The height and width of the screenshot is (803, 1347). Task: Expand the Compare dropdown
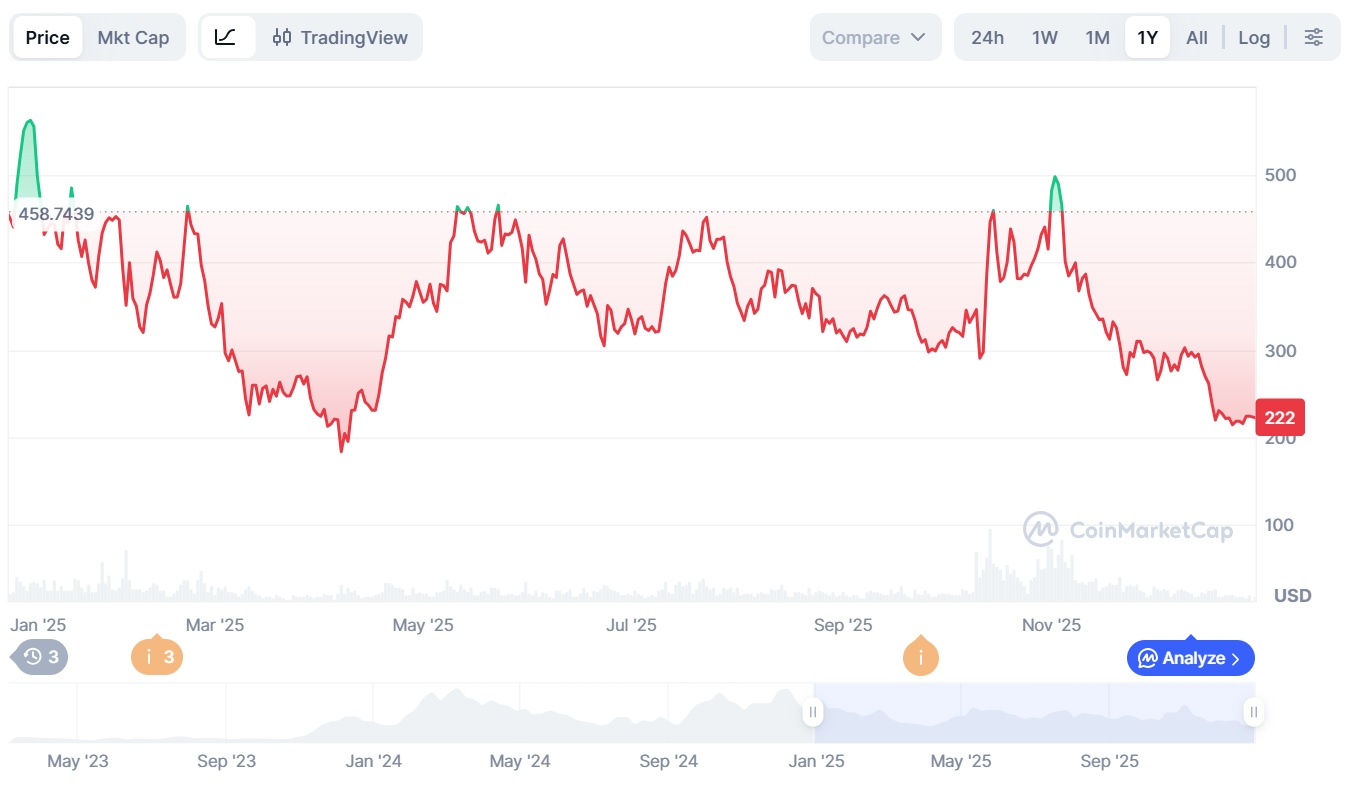tap(874, 38)
